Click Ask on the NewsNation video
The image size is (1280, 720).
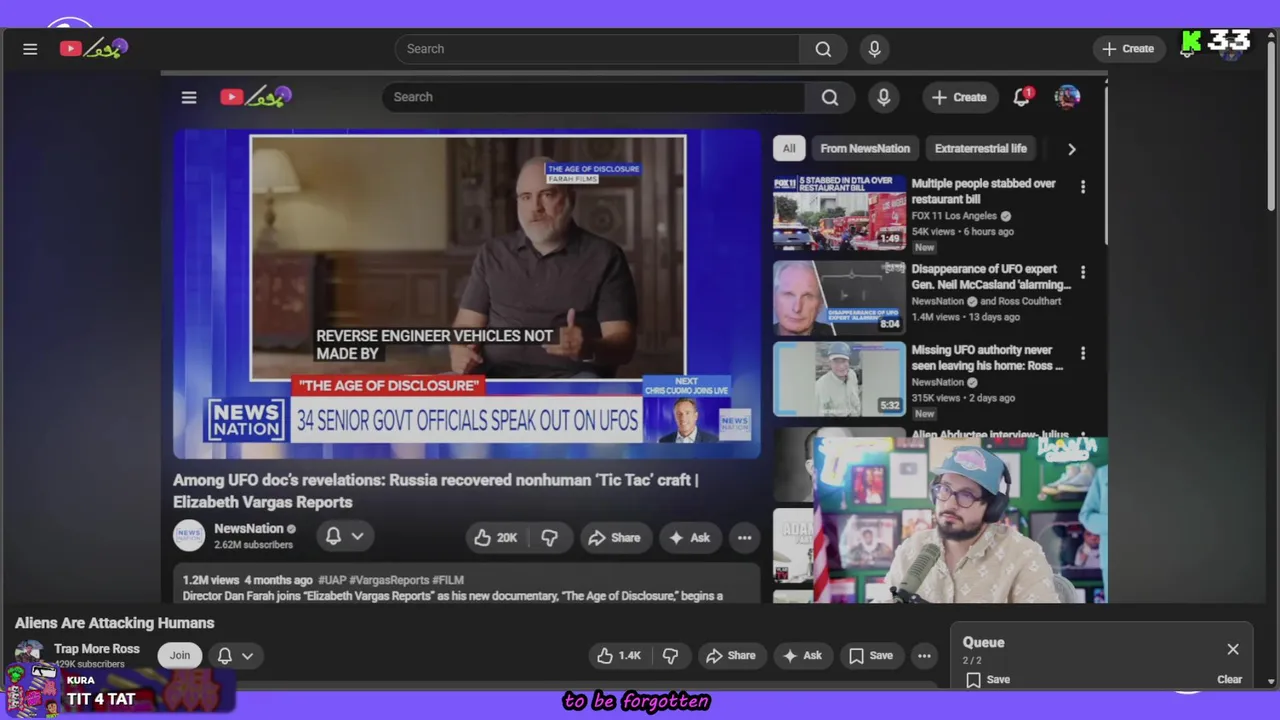689,538
